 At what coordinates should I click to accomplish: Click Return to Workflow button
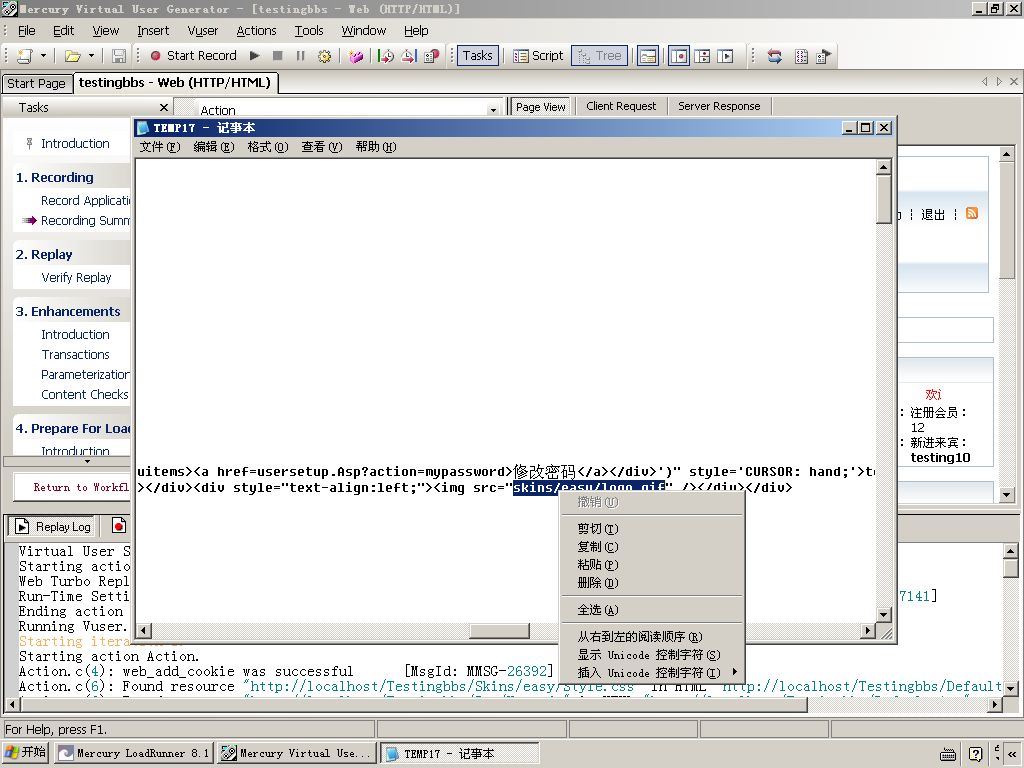click(72, 487)
